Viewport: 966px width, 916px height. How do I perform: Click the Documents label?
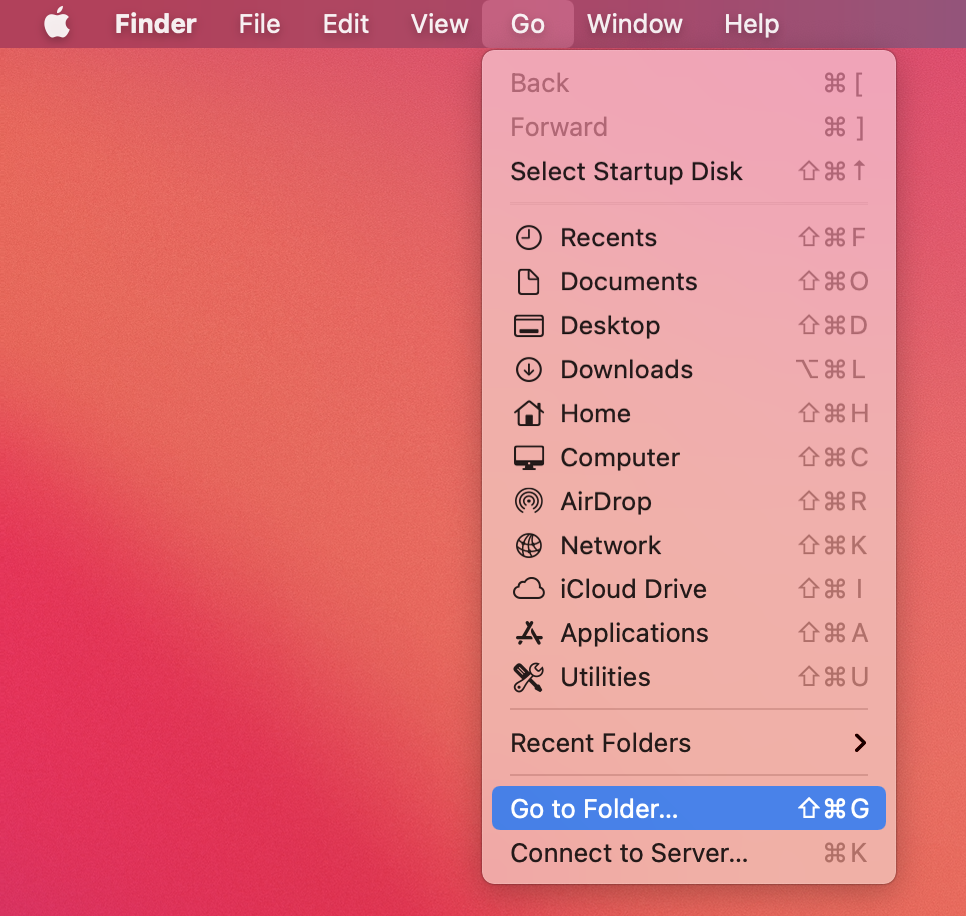click(629, 282)
